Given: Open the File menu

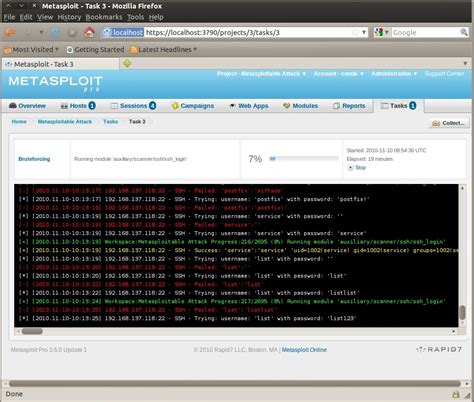Looking at the screenshot, I should point(9,17).
